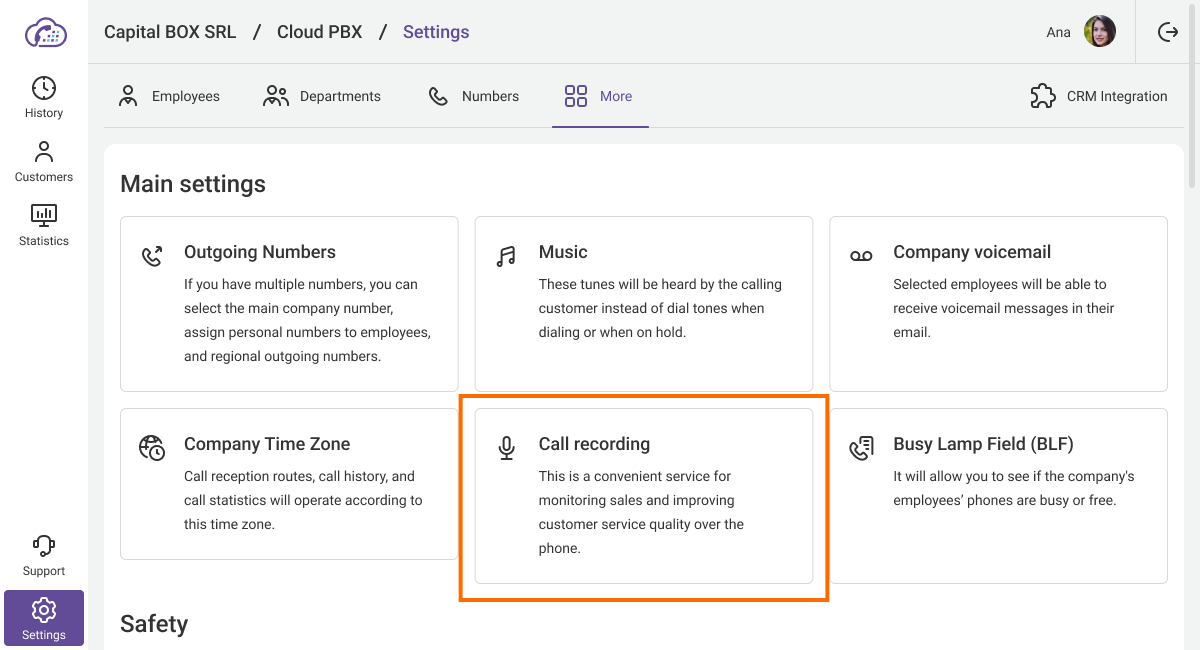The width and height of the screenshot is (1200, 650).
Task: Click the cloud phone logo icon
Action: [45, 33]
